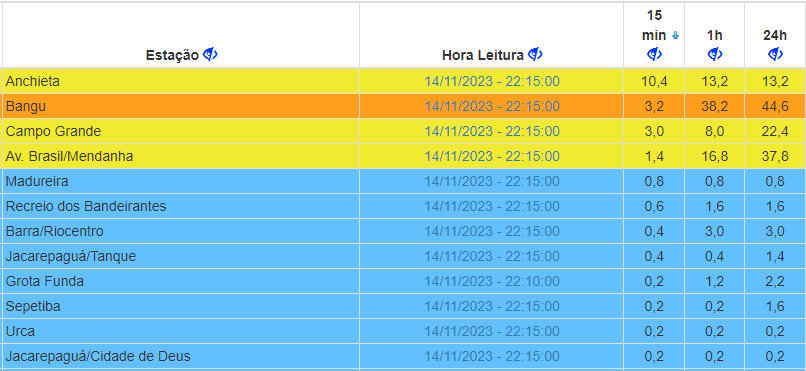Toggle eye icon next to Hora Leitura header
Viewport: 806px width, 371px height.
pos(536,54)
